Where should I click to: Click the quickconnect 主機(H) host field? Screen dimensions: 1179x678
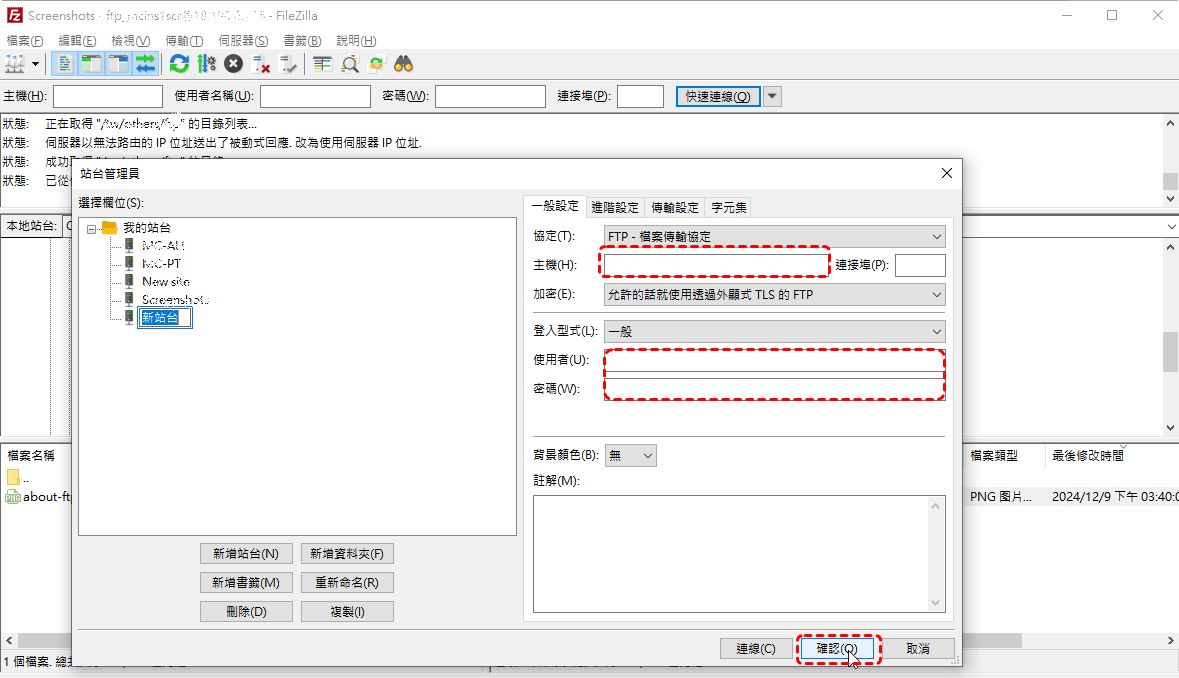click(108, 96)
